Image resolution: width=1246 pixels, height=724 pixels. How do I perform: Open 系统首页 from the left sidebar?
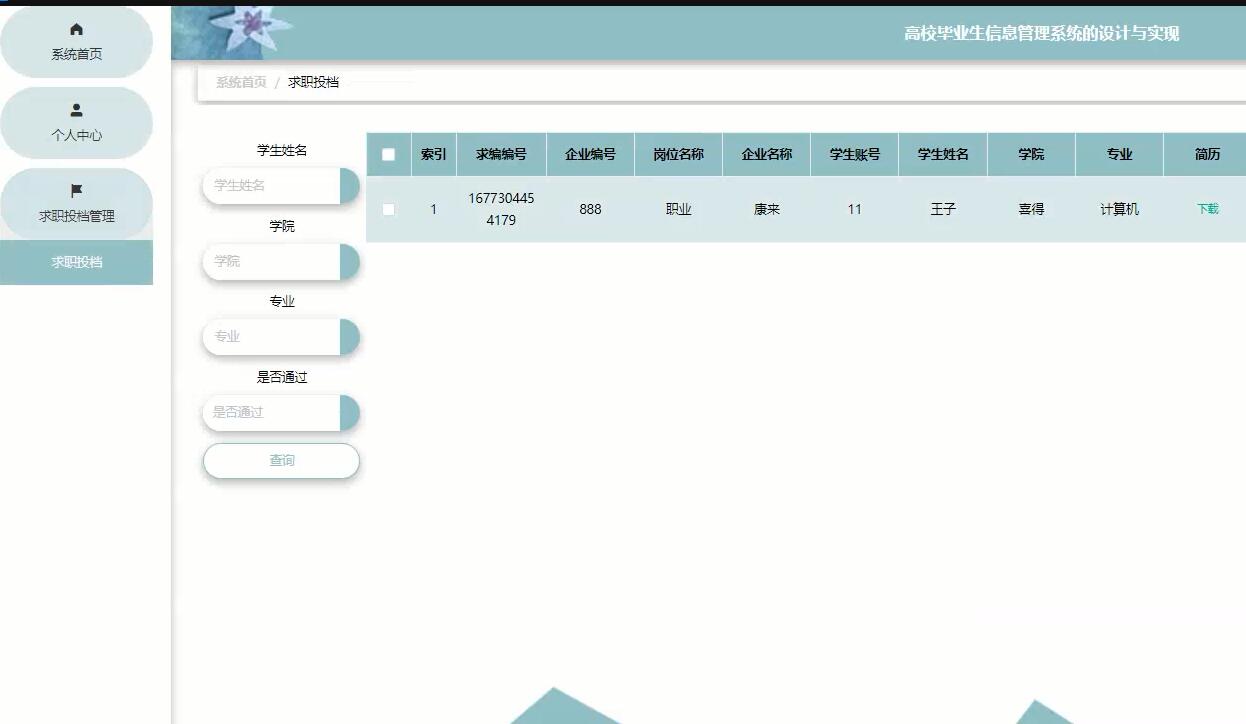click(77, 42)
